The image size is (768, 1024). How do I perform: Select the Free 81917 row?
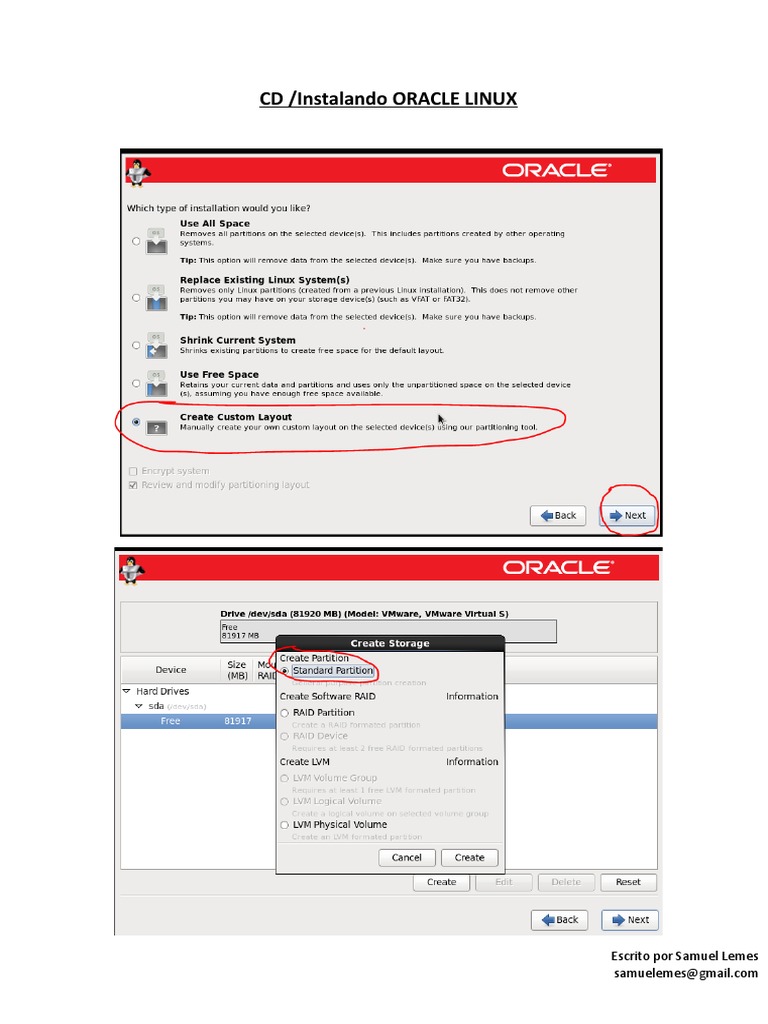[x=389, y=721]
